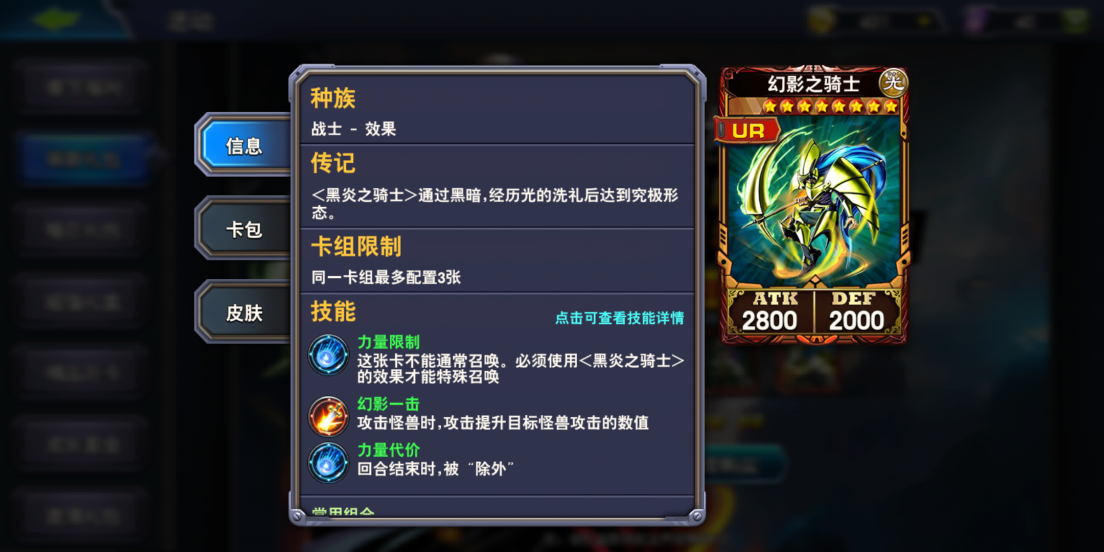Click the 卡组限制 section header

pyautogui.click(x=356, y=246)
